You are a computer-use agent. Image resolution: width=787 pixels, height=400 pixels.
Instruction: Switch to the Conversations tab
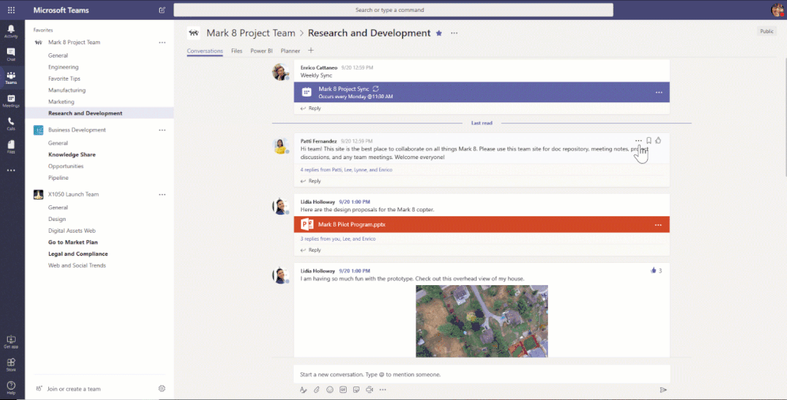point(205,51)
